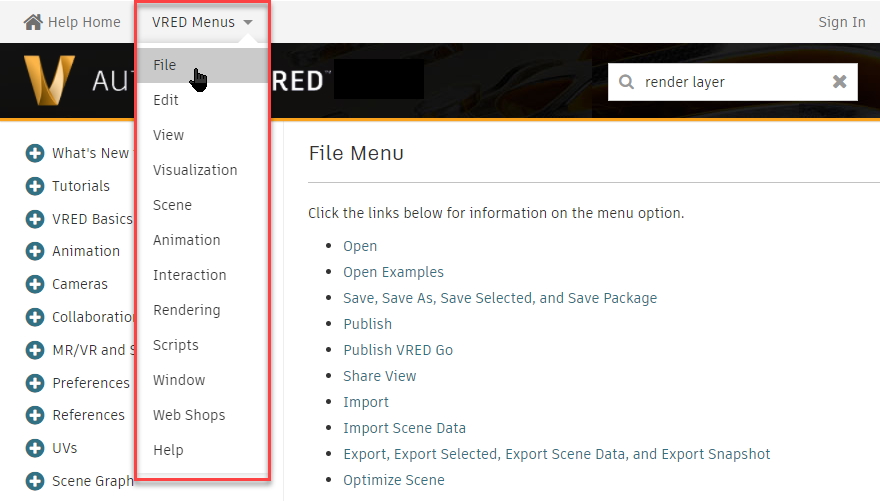Follow the Import Scene Data link
Viewport: 880px width, 501px height.
click(404, 428)
